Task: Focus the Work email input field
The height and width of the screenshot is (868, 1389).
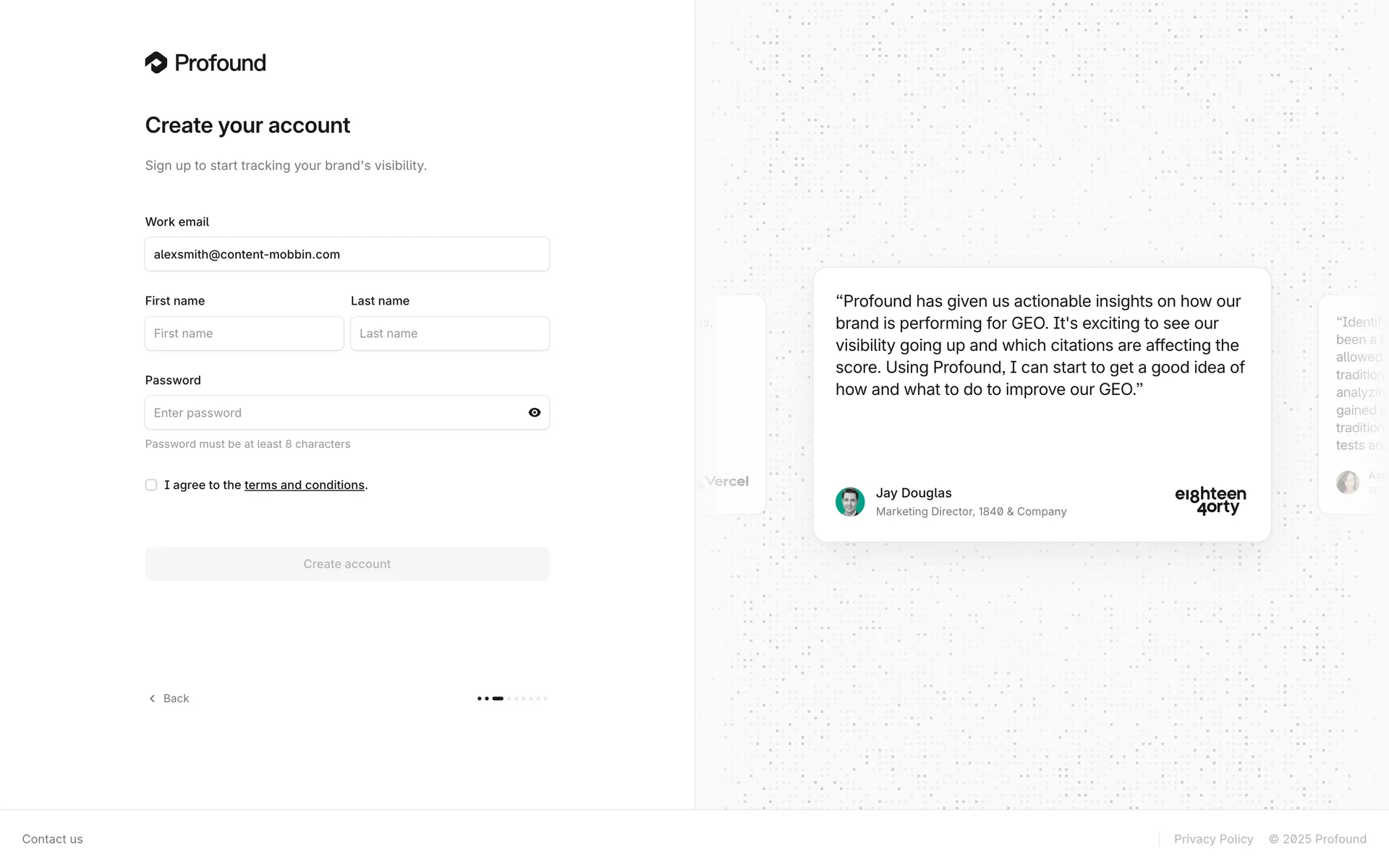Action: click(347, 254)
